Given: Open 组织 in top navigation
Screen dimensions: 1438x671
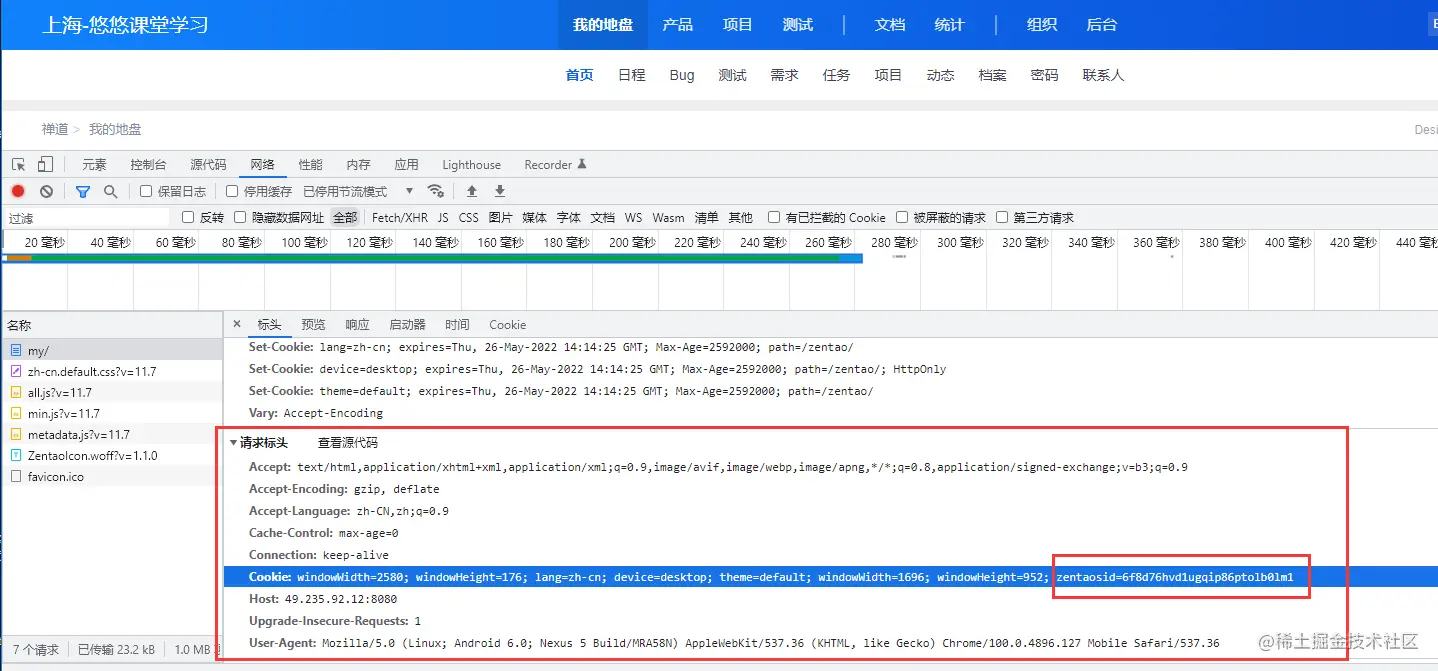Looking at the screenshot, I should [x=1041, y=25].
